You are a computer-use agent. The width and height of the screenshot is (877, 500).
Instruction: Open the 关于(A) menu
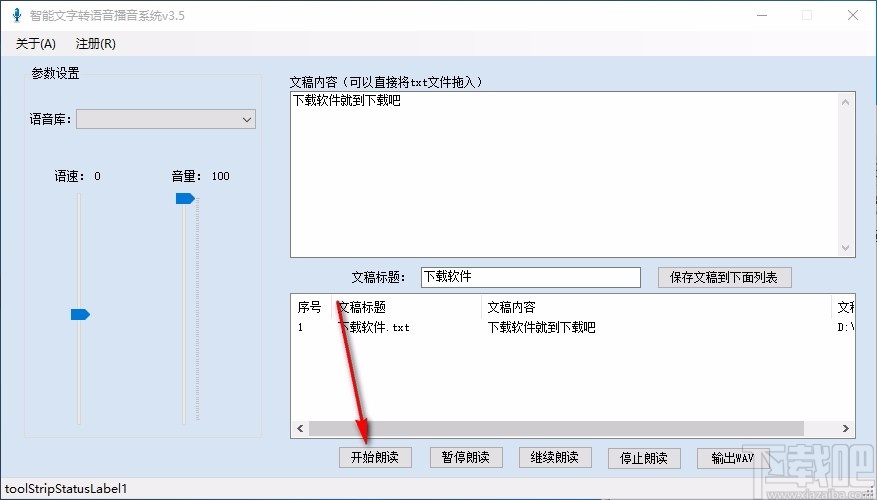(x=36, y=44)
